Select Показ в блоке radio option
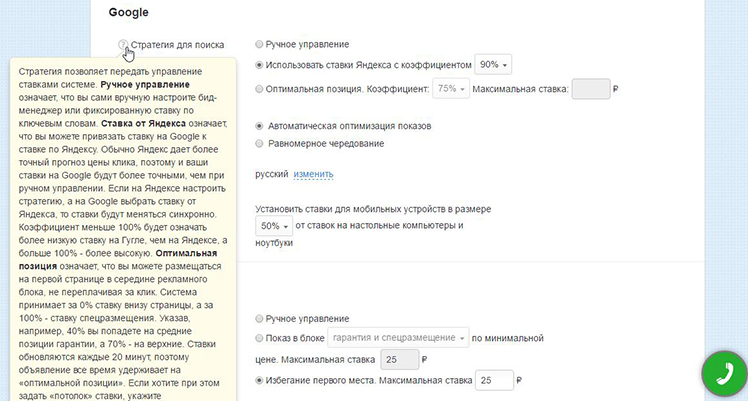This screenshot has width=748, height=401. point(259,338)
